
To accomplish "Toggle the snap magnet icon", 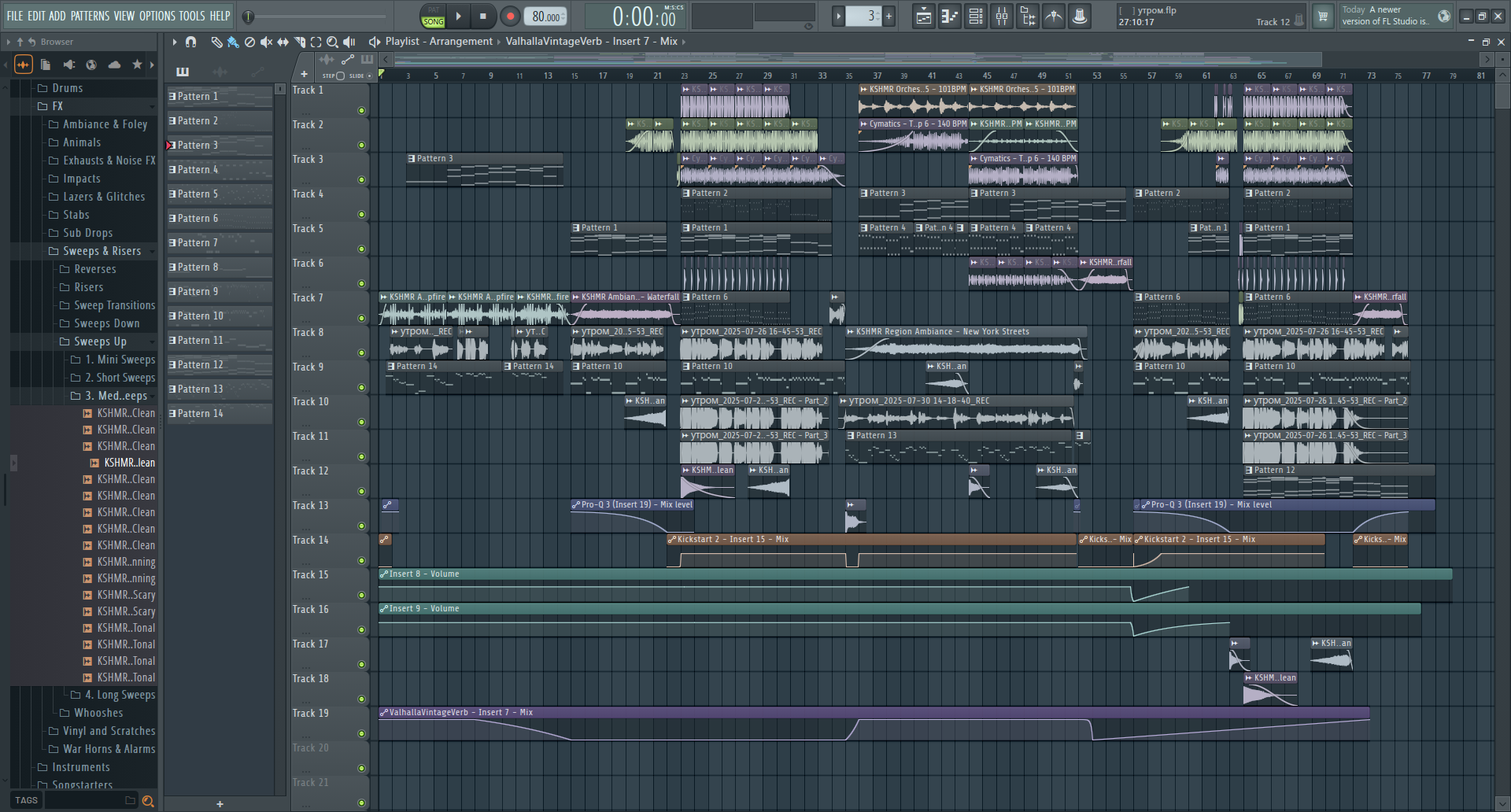I will click(x=190, y=42).
